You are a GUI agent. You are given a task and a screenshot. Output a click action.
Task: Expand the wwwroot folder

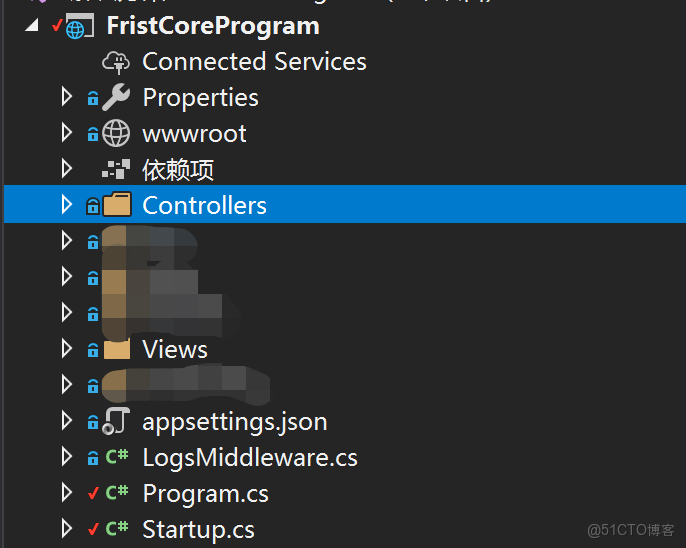(67, 134)
